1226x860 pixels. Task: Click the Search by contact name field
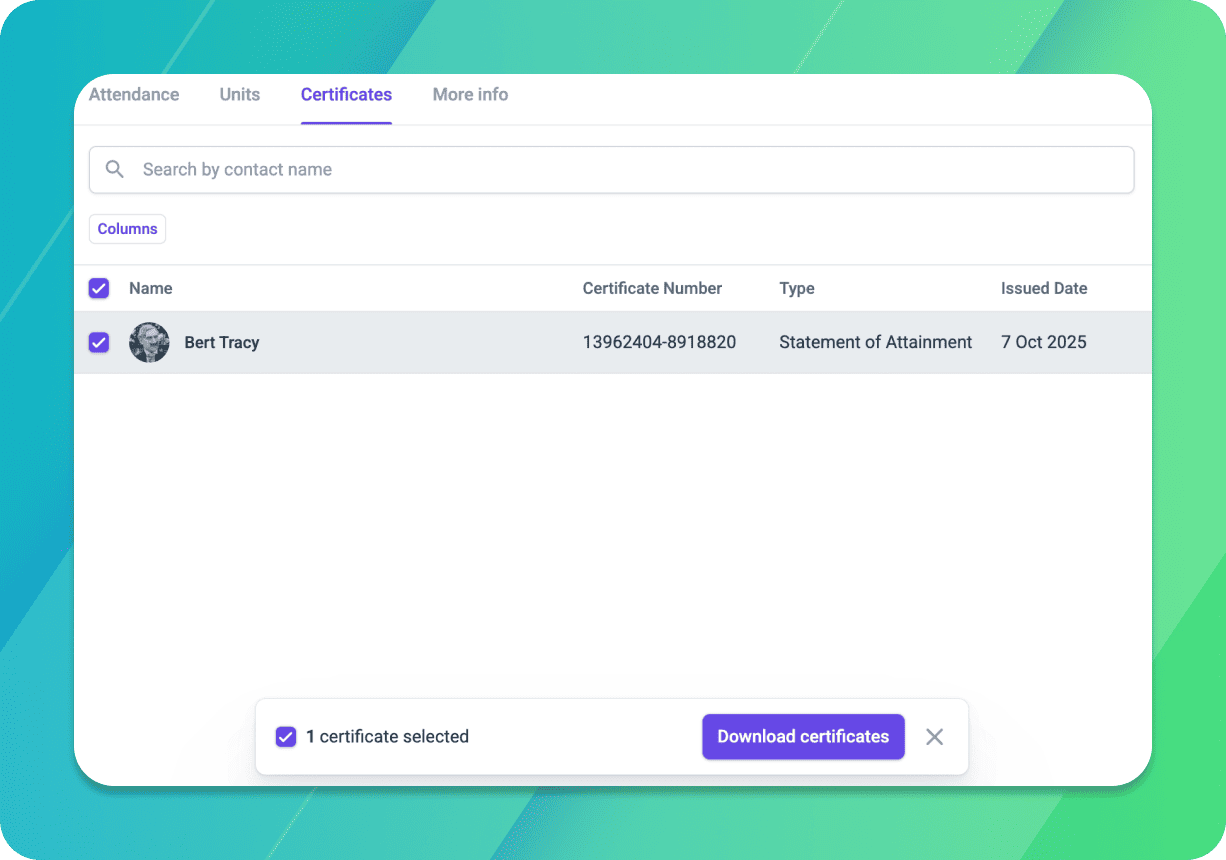pyautogui.click(x=611, y=170)
